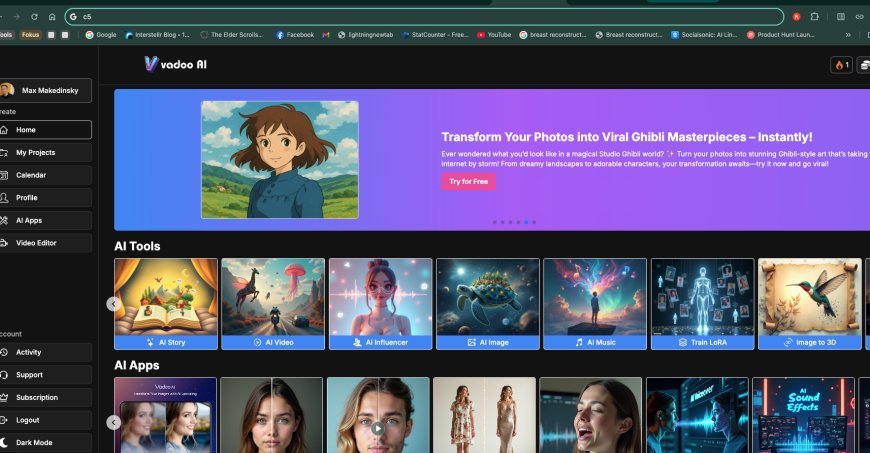Open the AI Video tool card
Screen dimensions: 870x453
pyautogui.click(x=273, y=304)
